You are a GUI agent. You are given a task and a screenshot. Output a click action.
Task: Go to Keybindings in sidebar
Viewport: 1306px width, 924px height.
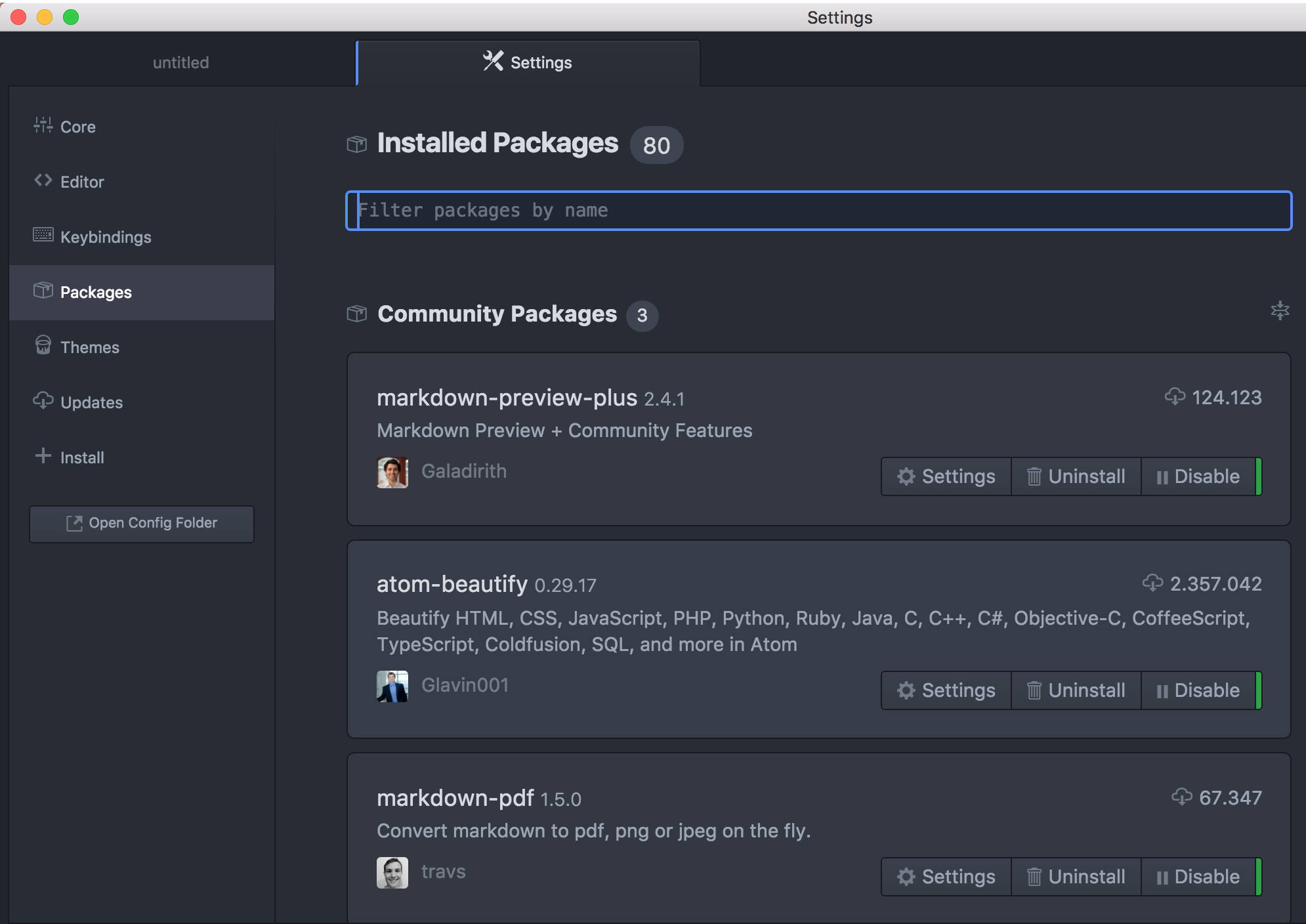(142, 237)
